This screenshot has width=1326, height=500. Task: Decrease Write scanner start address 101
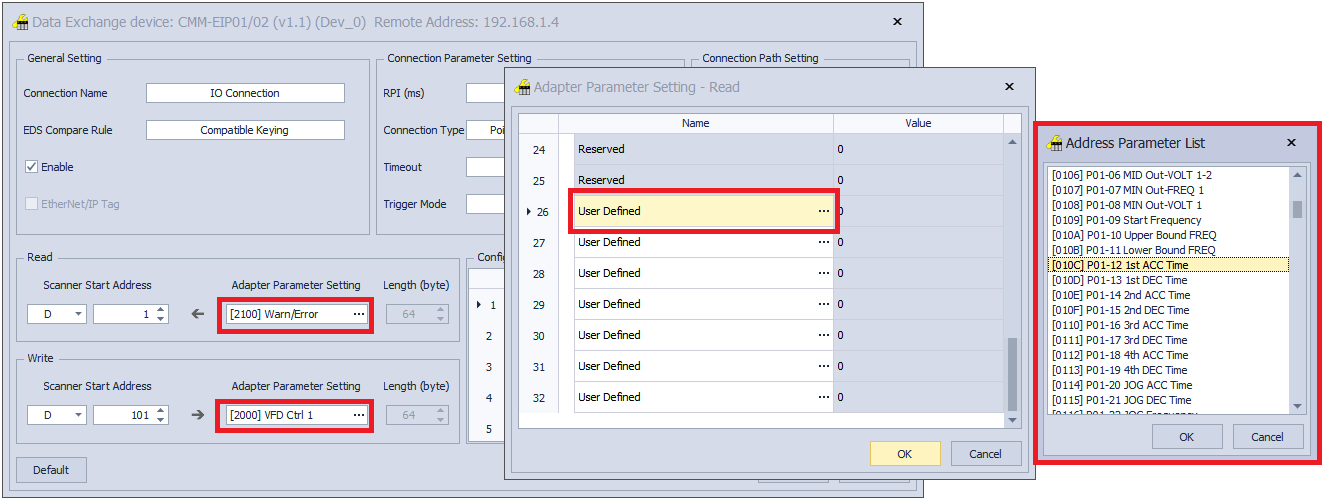pos(161,419)
